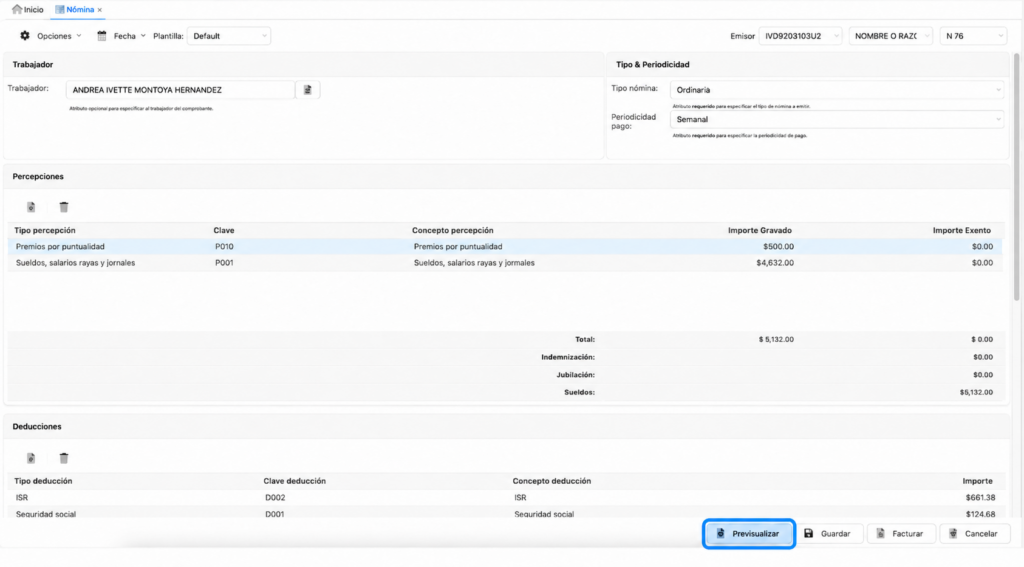The width and height of the screenshot is (1024, 567).
Task: Select the Premios por puntualidad row
Action: point(505,246)
